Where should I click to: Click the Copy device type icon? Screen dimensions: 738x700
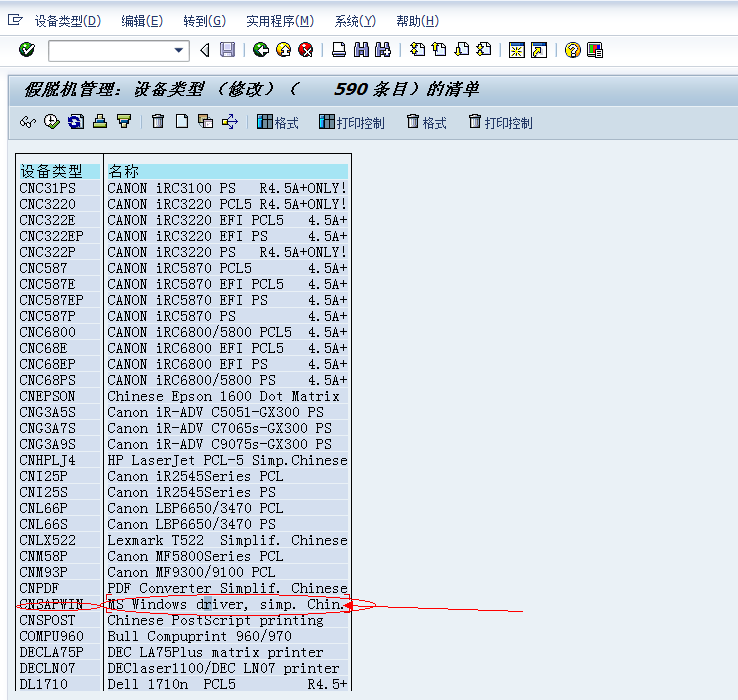point(206,121)
